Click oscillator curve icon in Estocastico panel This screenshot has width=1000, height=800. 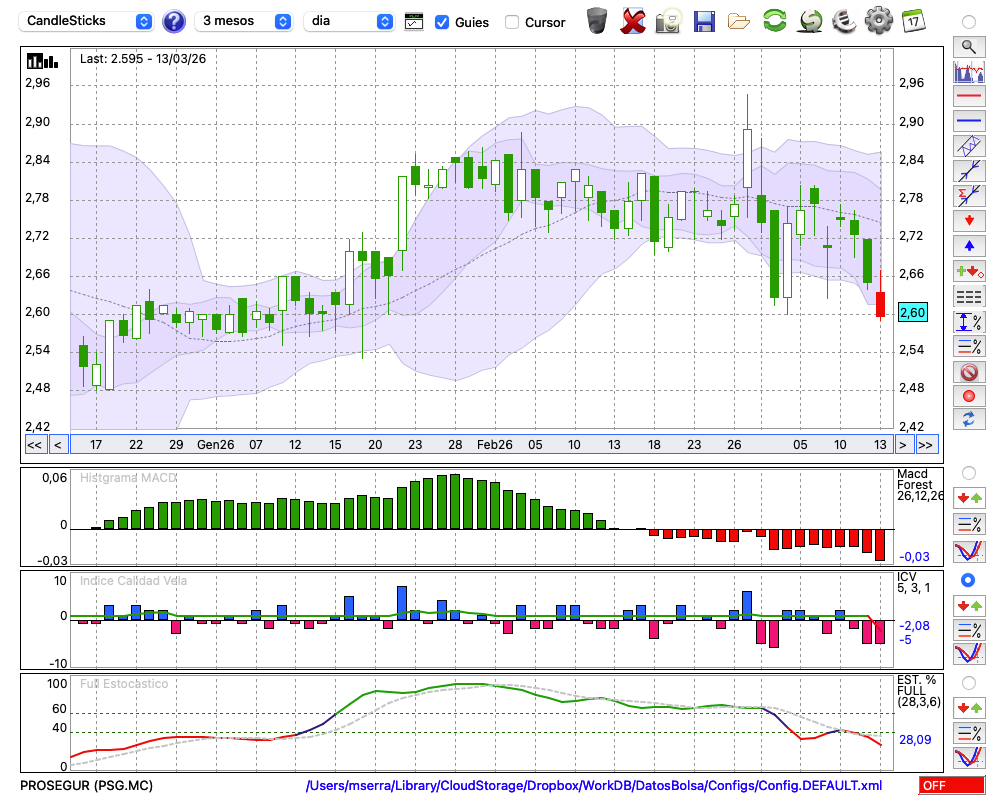pyautogui.click(x=969, y=758)
